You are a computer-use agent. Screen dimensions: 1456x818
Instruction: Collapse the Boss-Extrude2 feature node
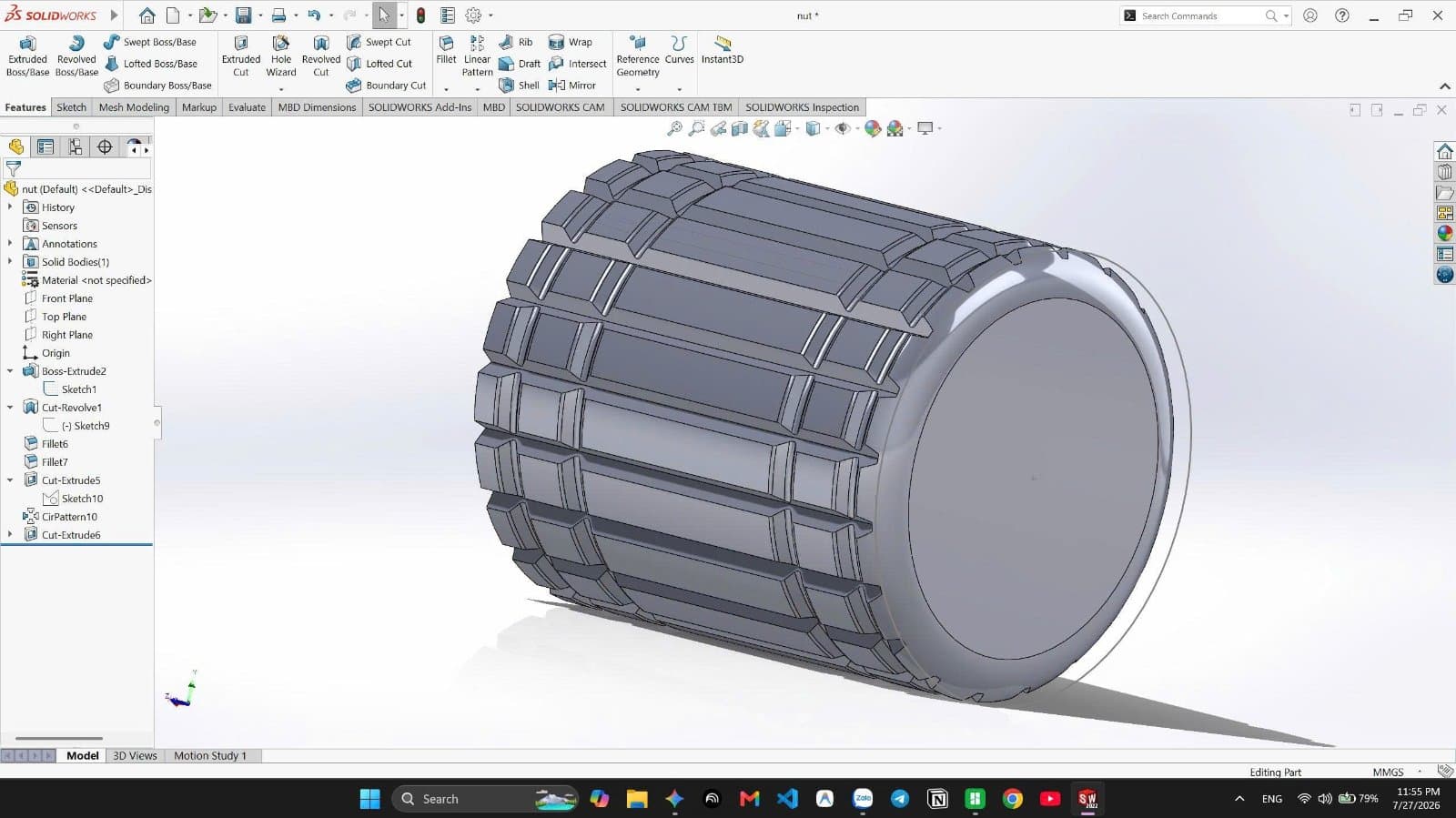click(x=10, y=371)
